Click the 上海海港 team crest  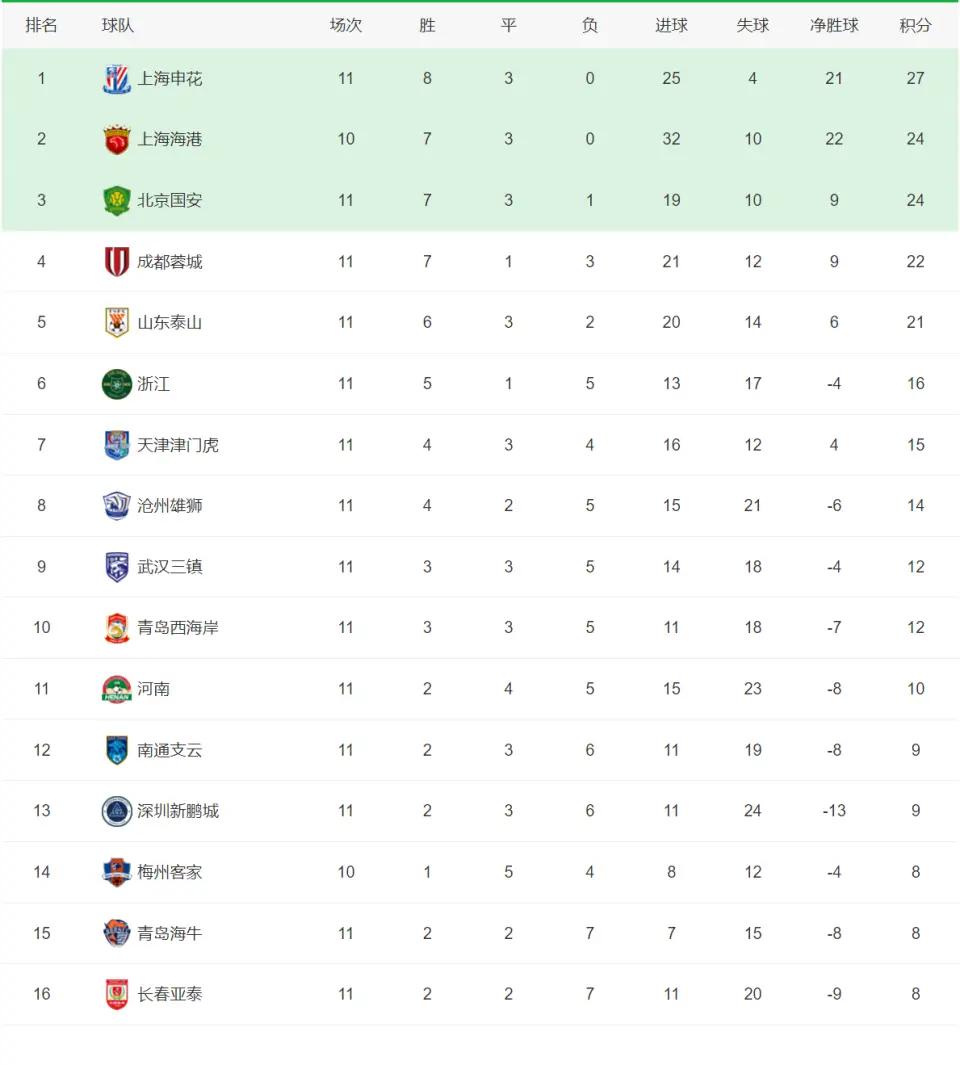[x=116, y=139]
